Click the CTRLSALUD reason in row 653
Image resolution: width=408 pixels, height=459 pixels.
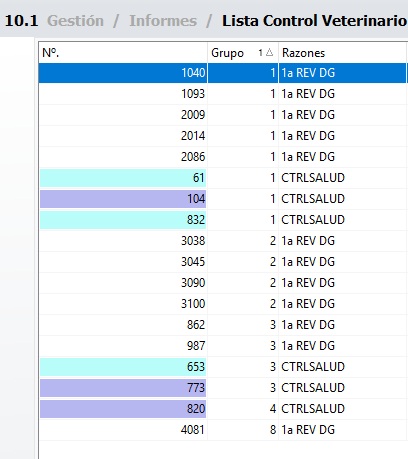pos(313,367)
